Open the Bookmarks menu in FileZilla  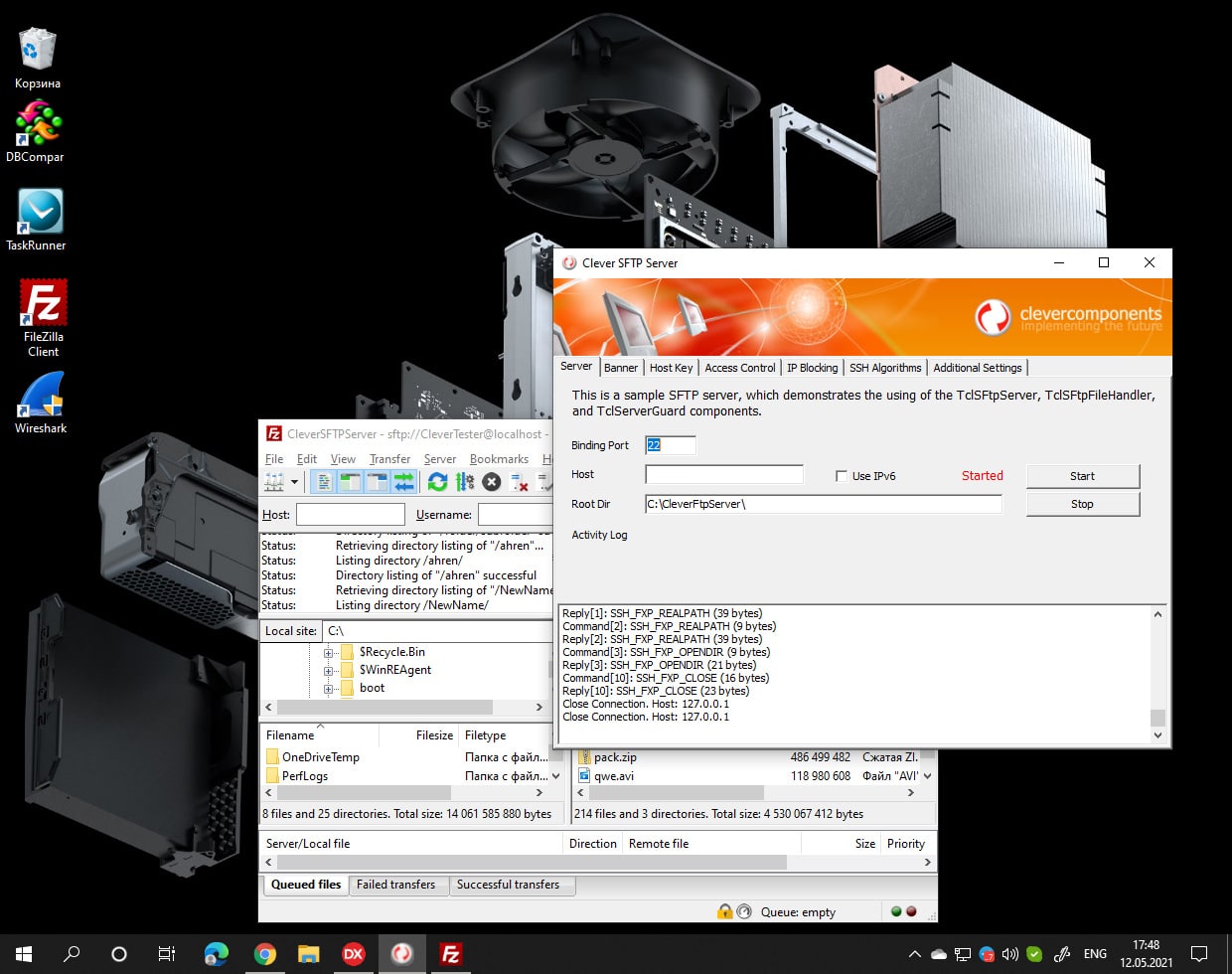[x=499, y=459]
